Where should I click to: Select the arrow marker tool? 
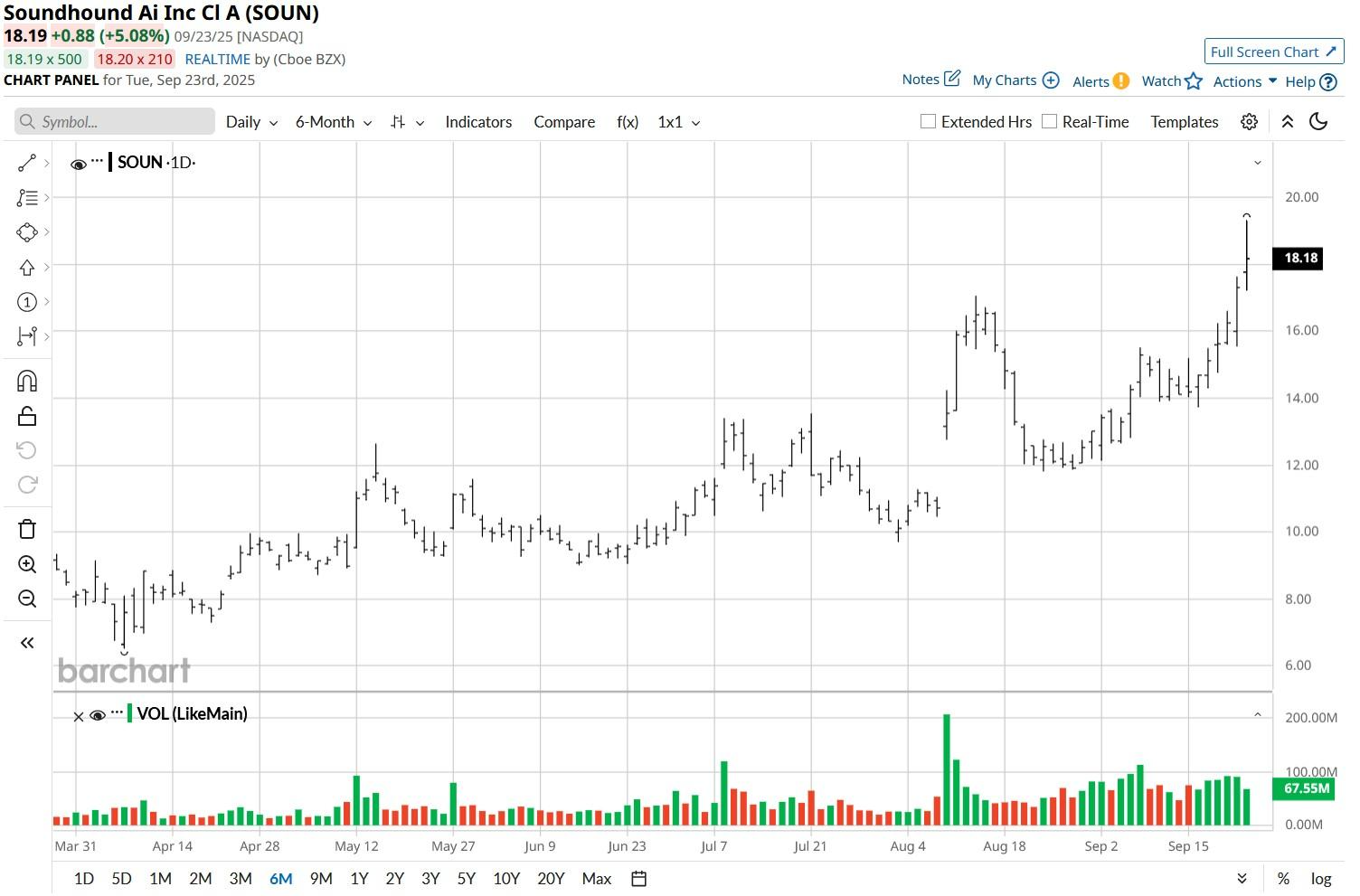pos(27,267)
